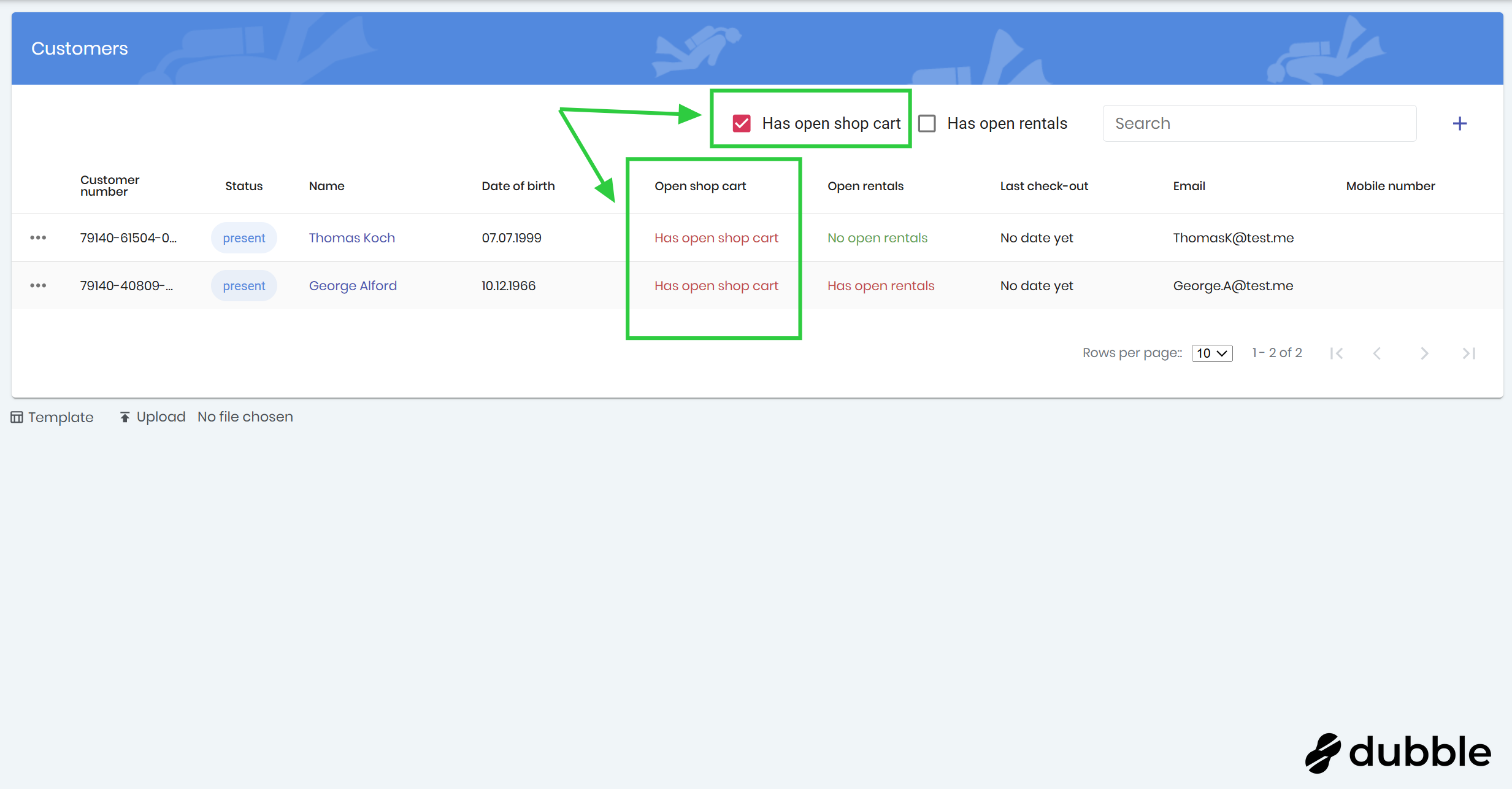Click next page arrow icon

pos(1424,353)
